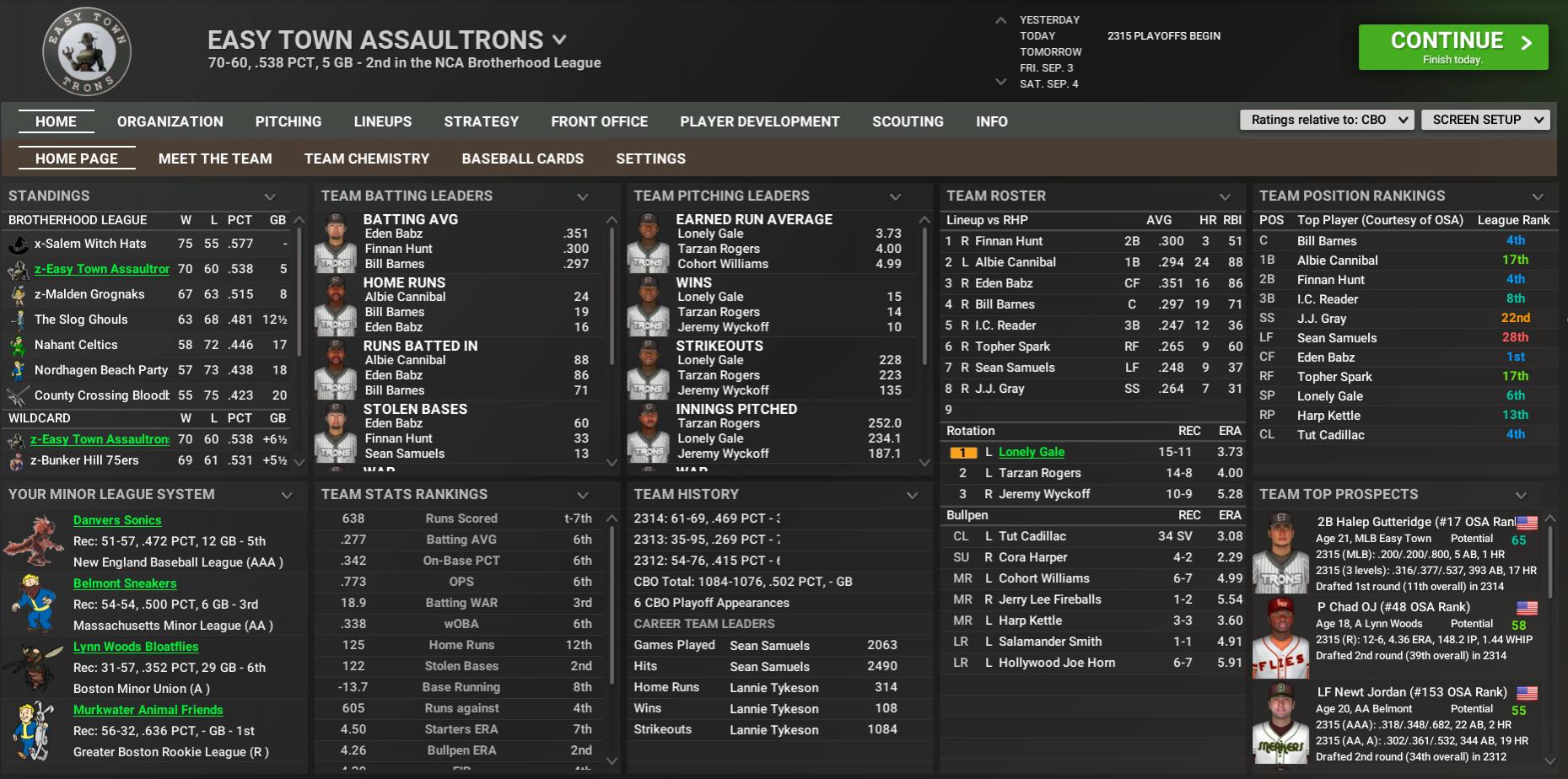
Task: Open the Screen Setup dropdown
Action: click(1484, 121)
